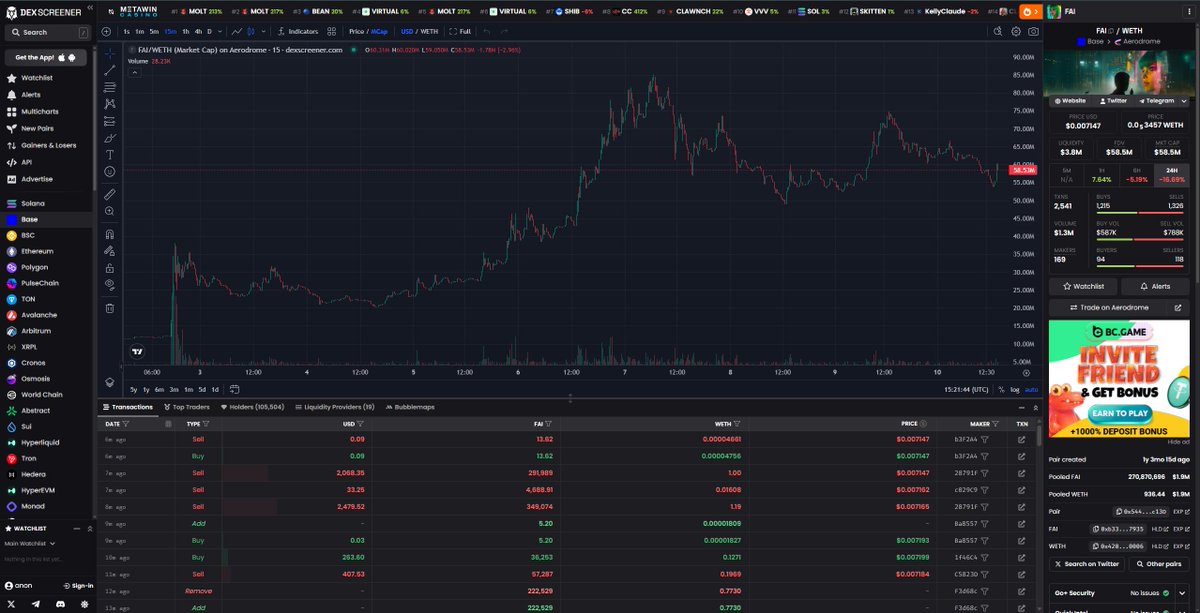Pick the brush drawing tool
This screenshot has height=613, width=1200.
(110, 137)
